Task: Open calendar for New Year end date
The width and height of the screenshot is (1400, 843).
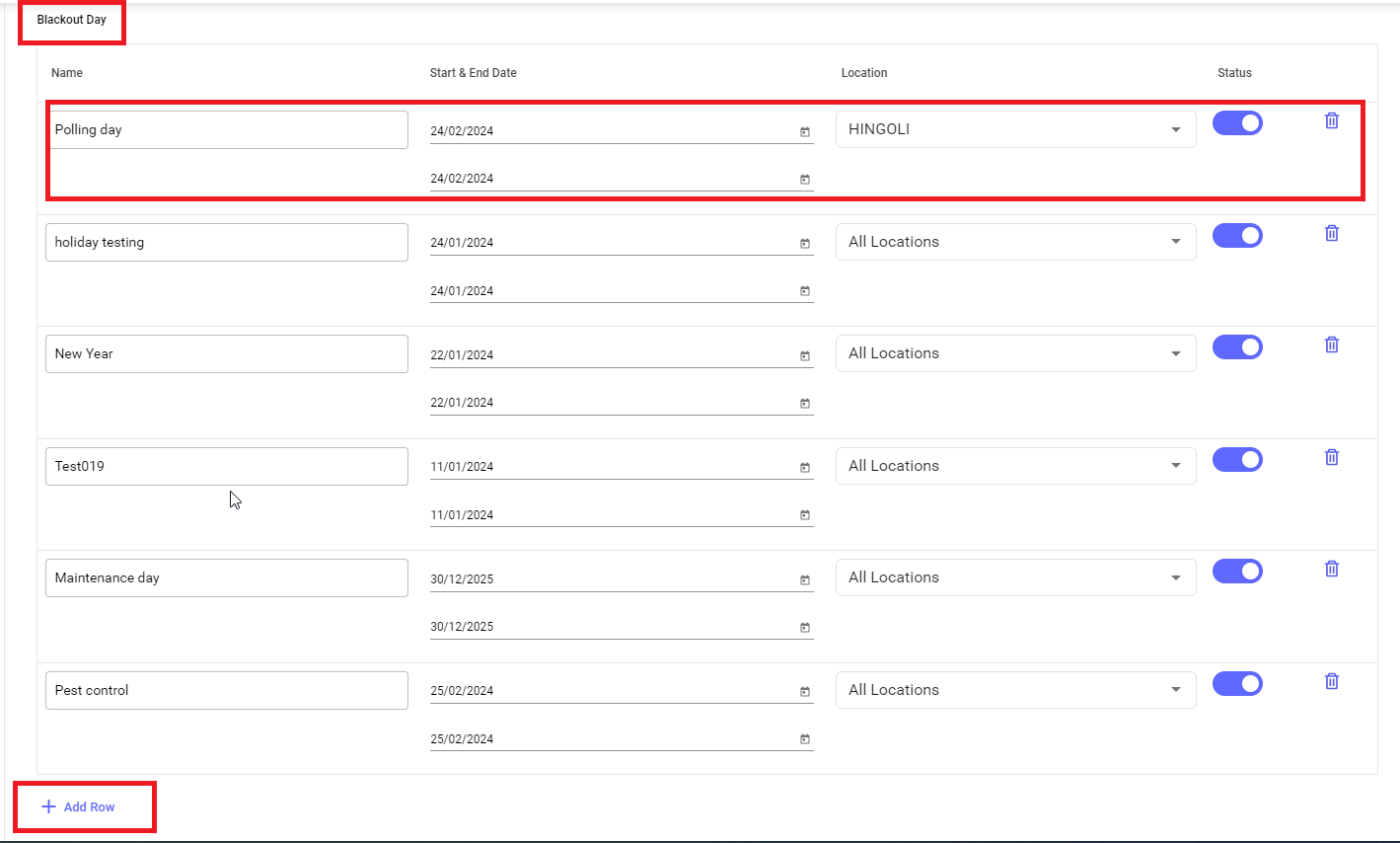Action: pos(805,403)
